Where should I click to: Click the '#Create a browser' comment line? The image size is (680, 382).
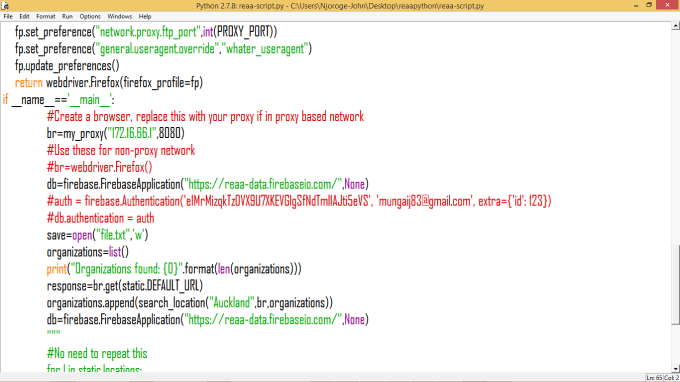pos(205,117)
